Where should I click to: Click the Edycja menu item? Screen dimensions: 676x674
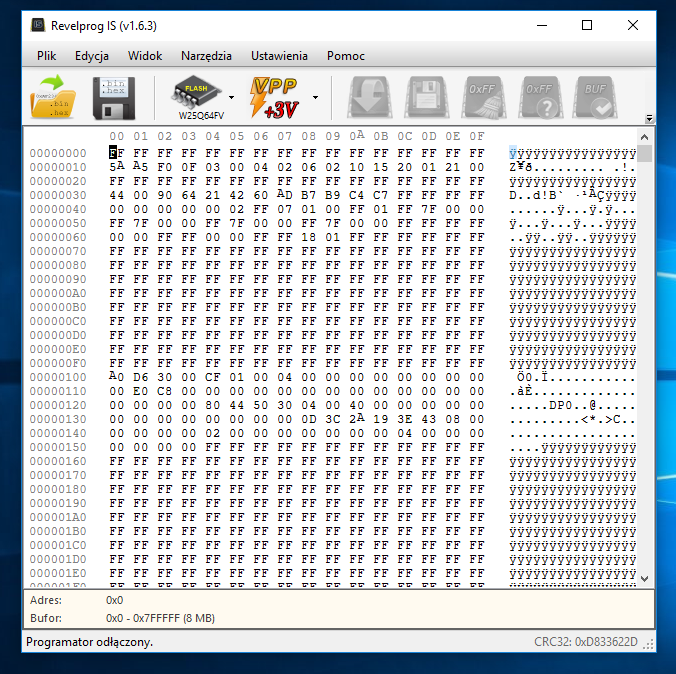tap(92, 56)
